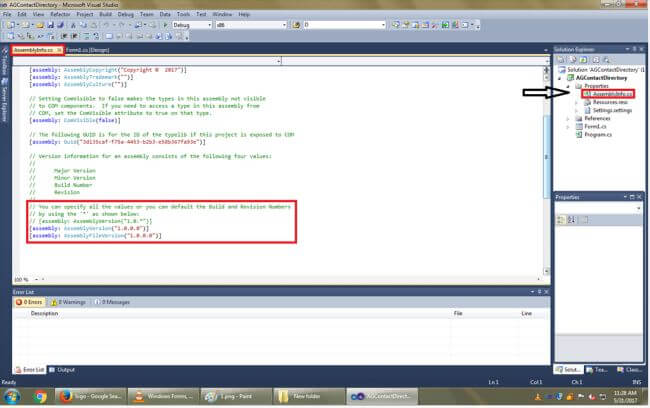Click the Save icon in toolbar
Screen dimensions: 650x408
(x=50, y=25)
